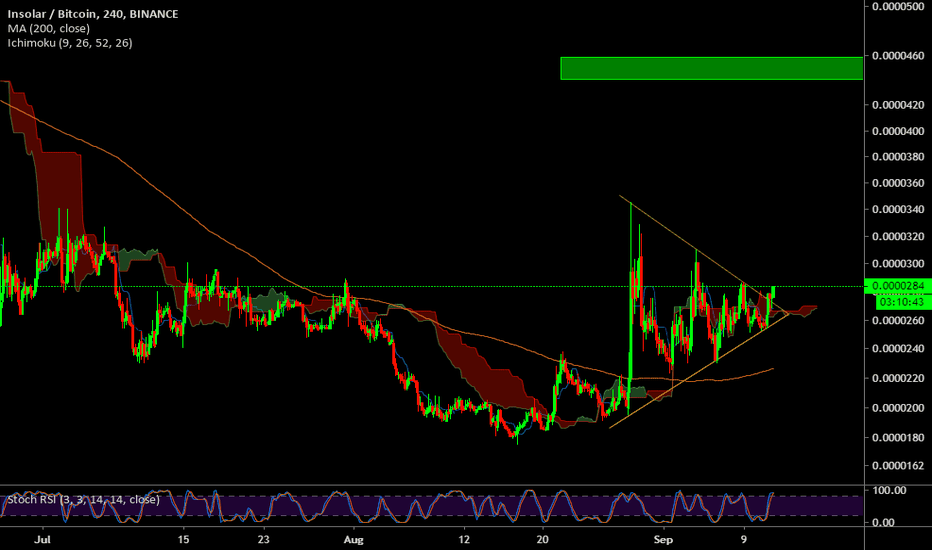Click the Sep date label on time axis
This screenshot has width=932, height=550.
663,540
